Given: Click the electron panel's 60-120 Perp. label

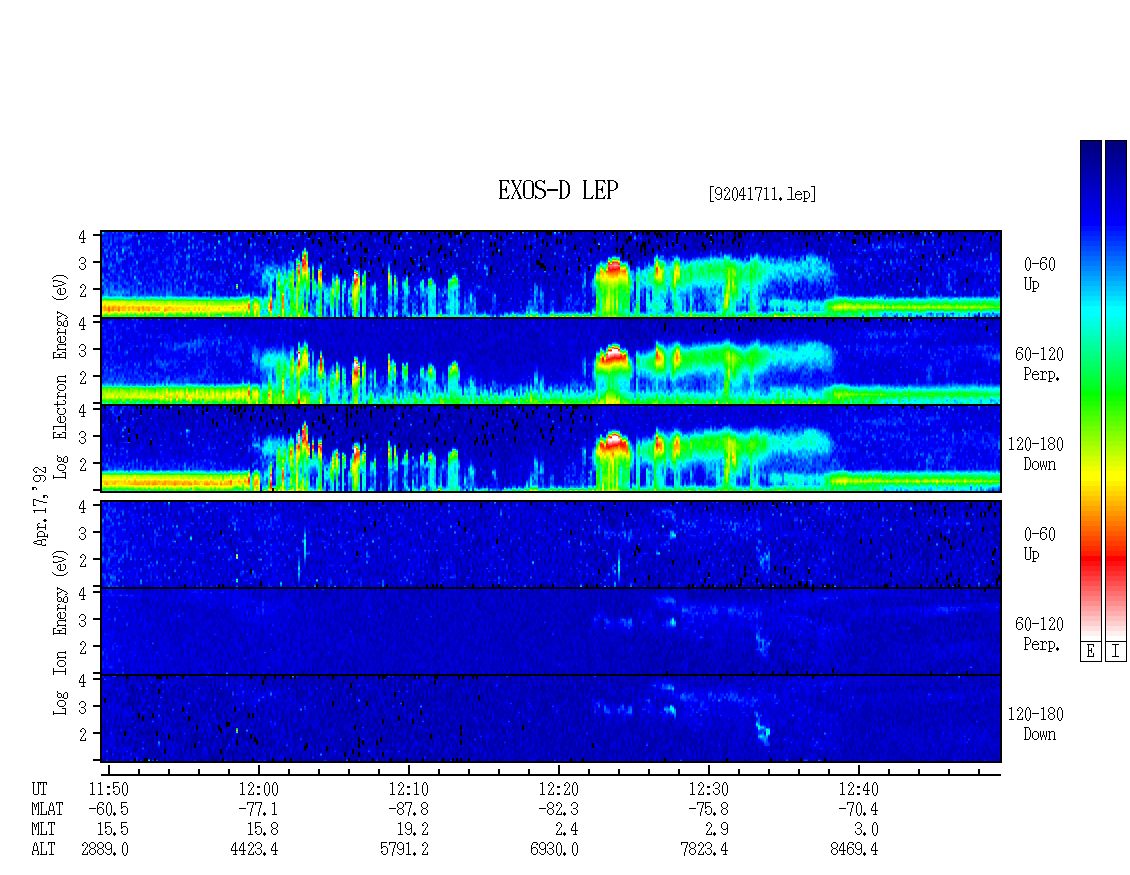Looking at the screenshot, I should tap(1039, 364).
